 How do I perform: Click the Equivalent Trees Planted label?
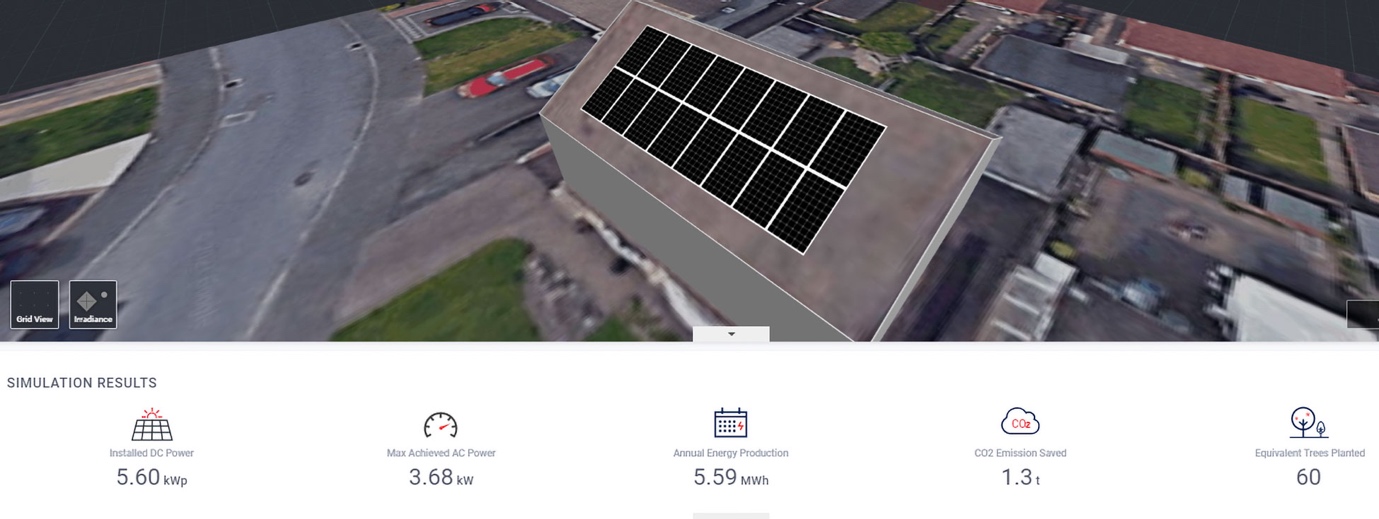[x=1310, y=453]
